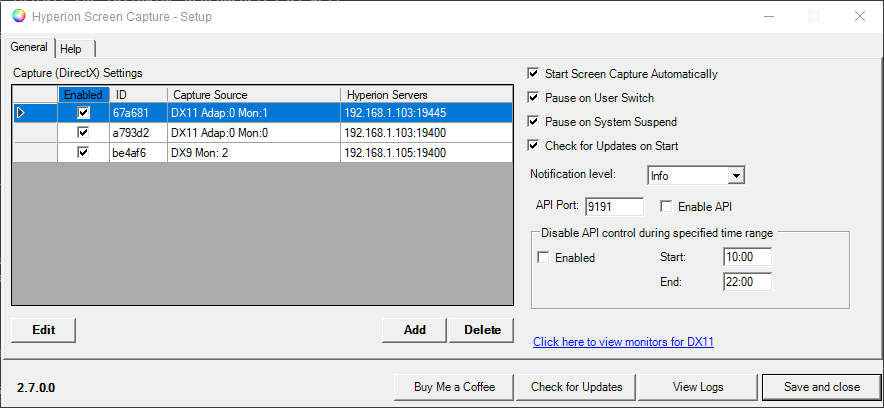Click the Enabled column header

coord(83,95)
